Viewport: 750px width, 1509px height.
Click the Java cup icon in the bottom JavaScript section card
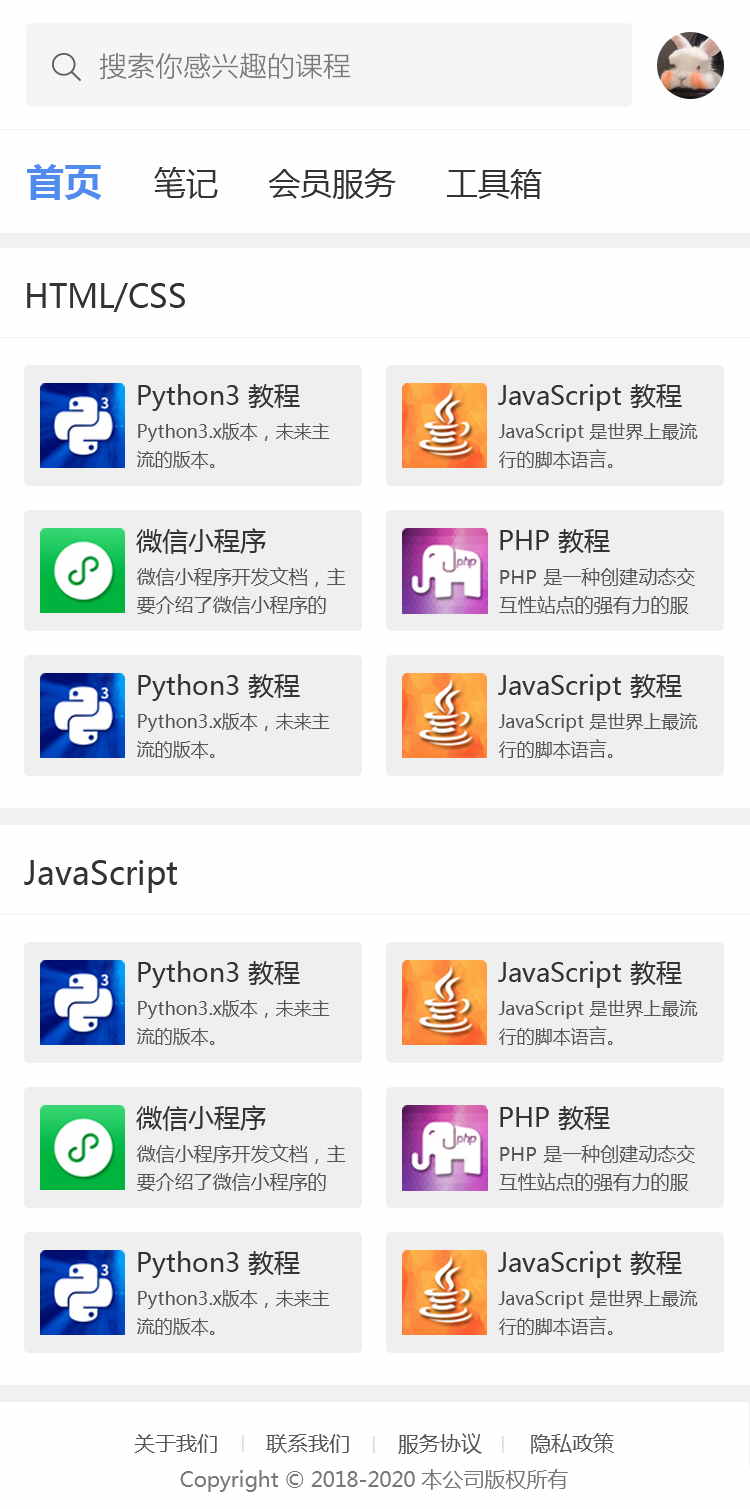(444, 1292)
